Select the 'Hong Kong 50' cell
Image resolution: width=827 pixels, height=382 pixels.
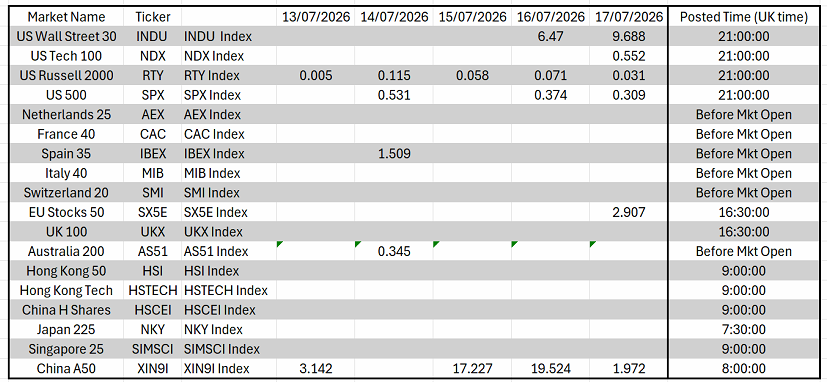66,271
